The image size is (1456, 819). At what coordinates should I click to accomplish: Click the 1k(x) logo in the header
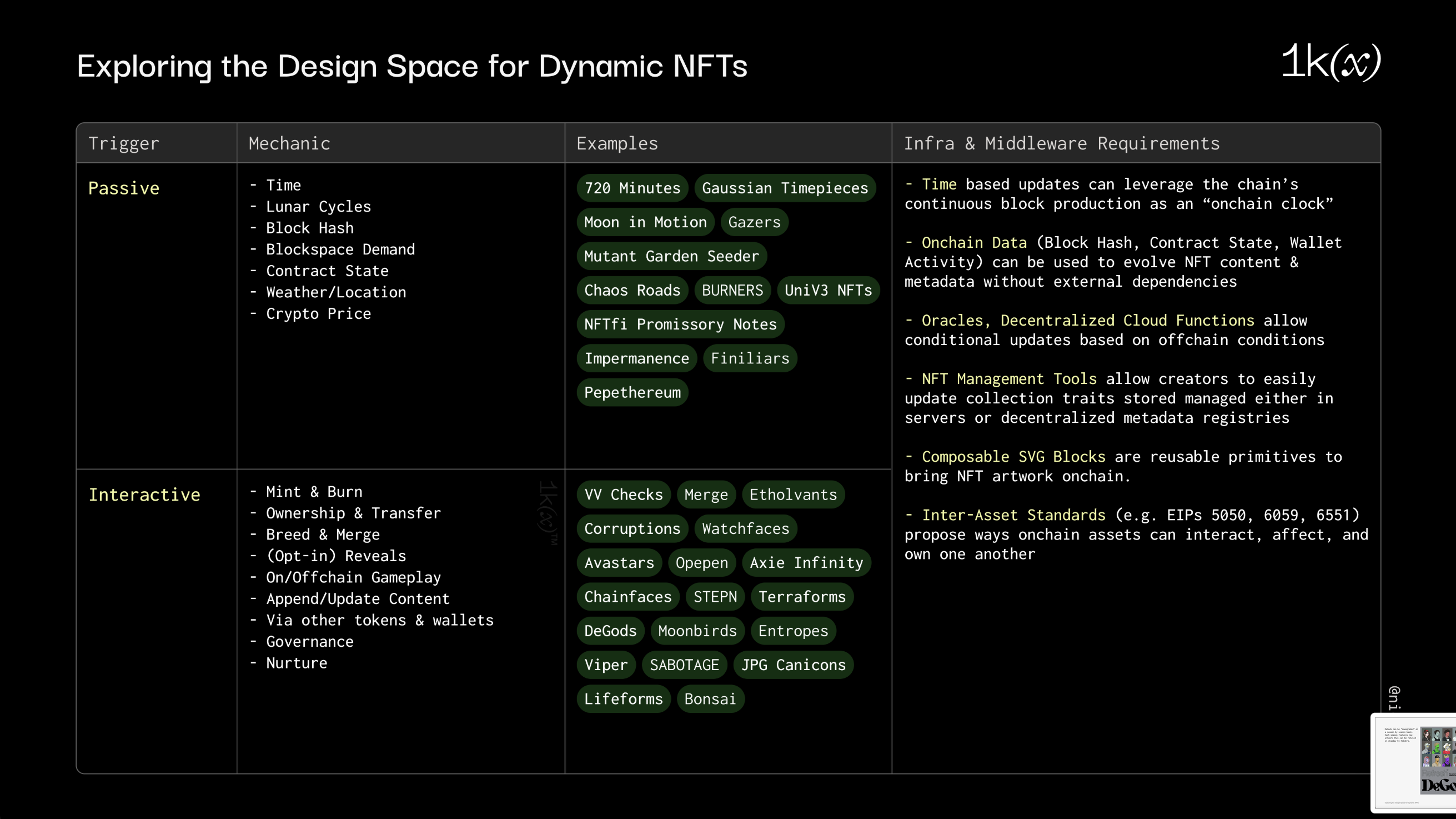pyautogui.click(x=1331, y=62)
